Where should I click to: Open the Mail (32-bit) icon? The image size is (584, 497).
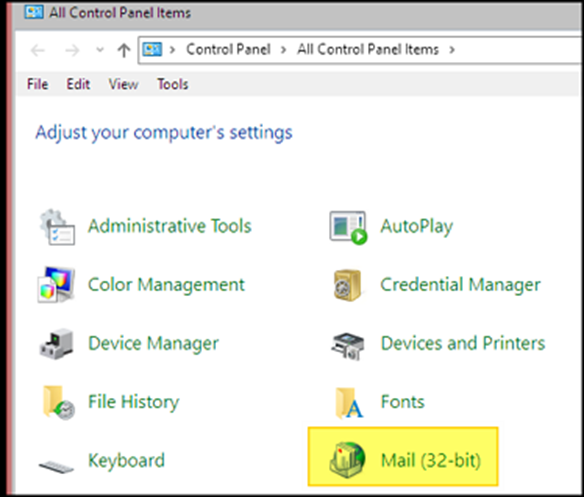(x=347, y=460)
